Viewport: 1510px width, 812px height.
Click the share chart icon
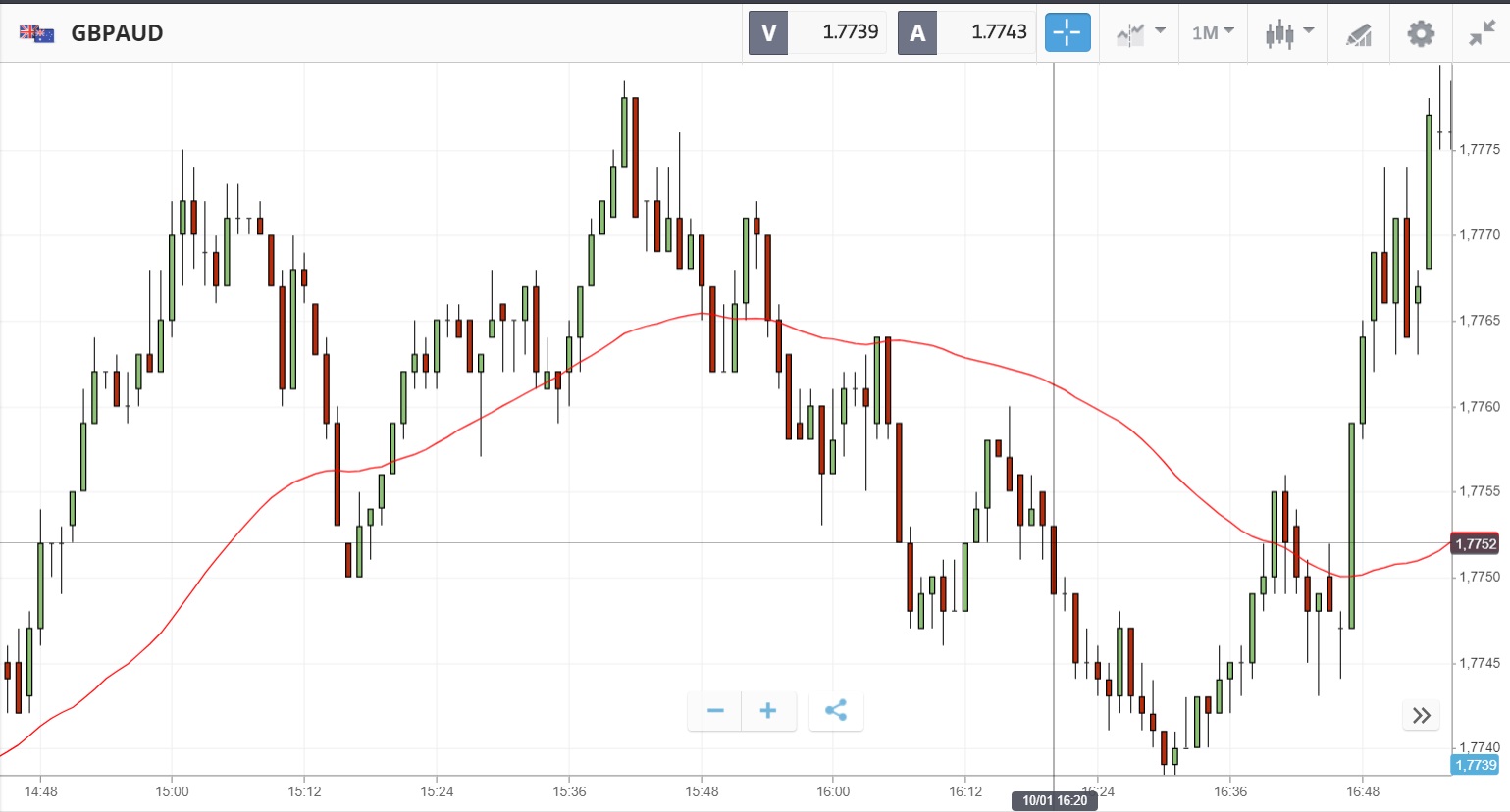(x=836, y=711)
